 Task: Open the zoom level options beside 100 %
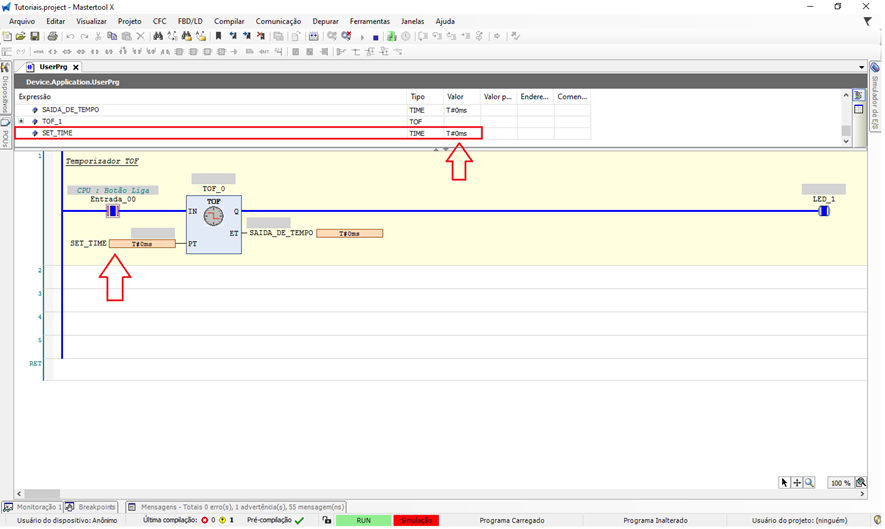[860, 483]
